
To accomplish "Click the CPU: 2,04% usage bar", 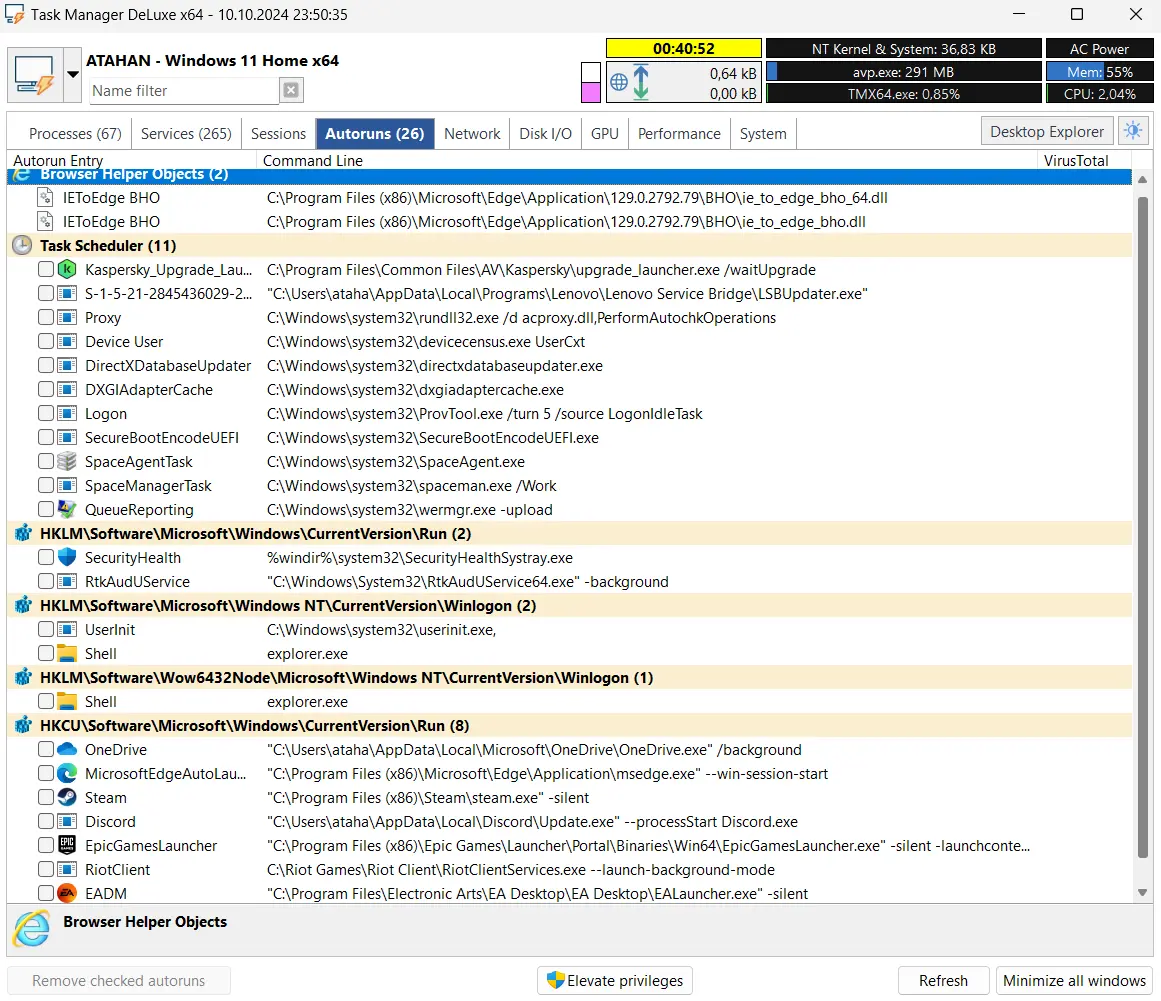I will [x=1100, y=94].
